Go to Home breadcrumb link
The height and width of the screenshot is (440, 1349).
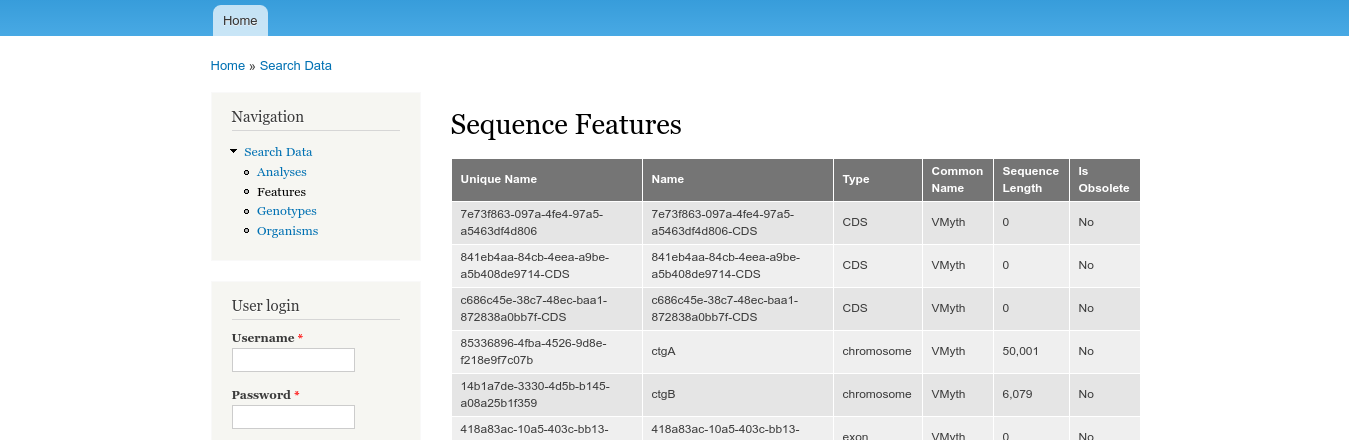tap(228, 66)
